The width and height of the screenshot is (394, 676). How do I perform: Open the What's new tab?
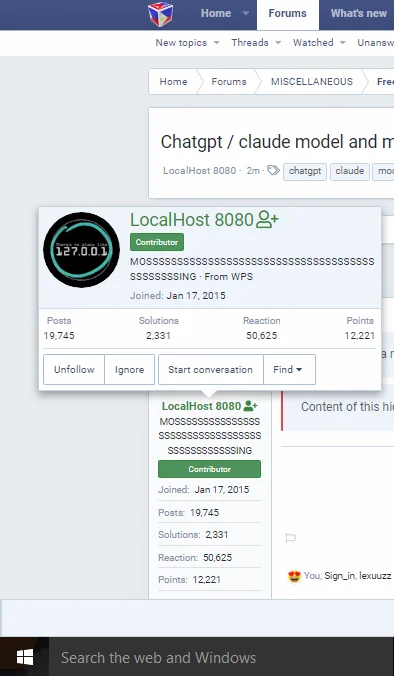(359, 13)
